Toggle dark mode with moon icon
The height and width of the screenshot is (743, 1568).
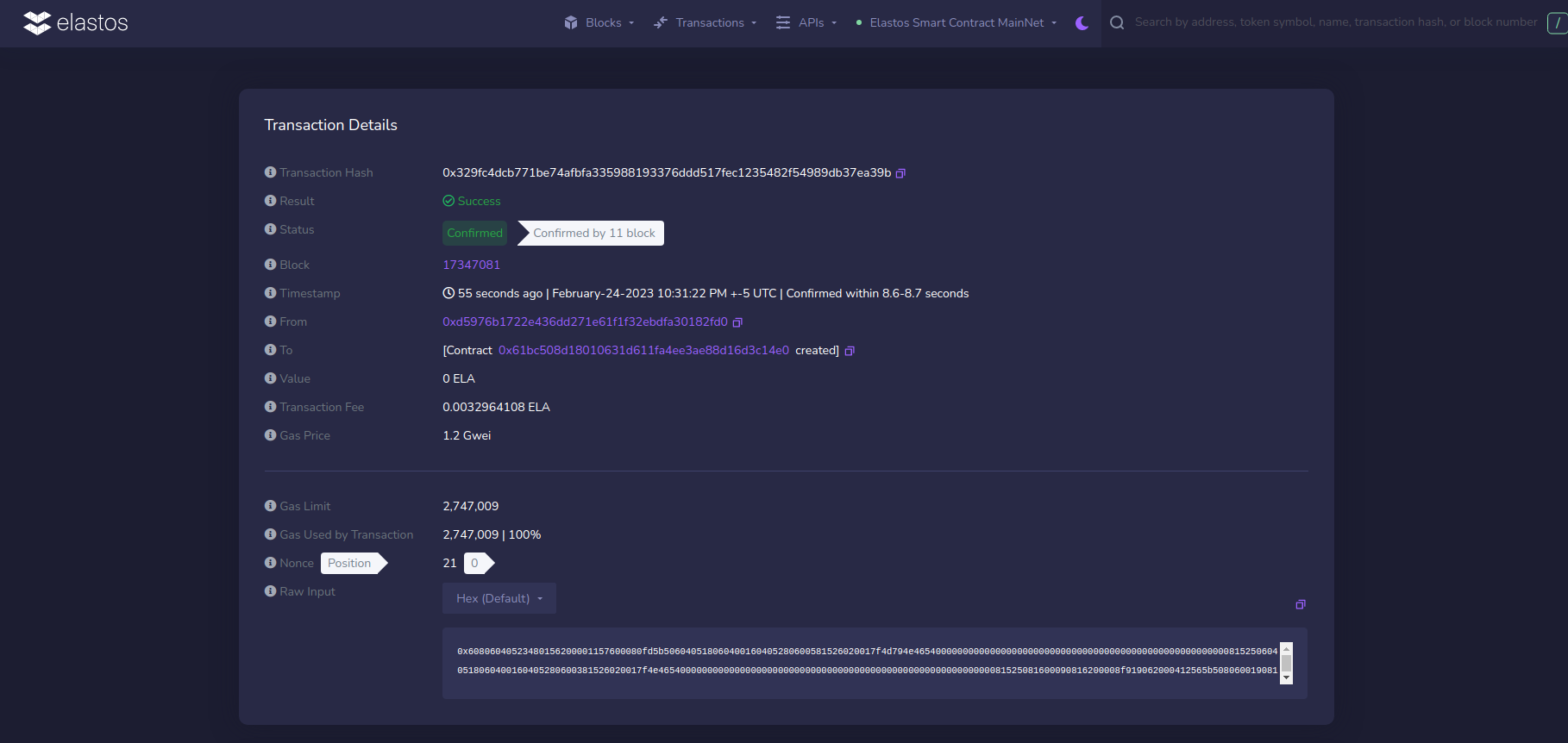pyautogui.click(x=1082, y=23)
